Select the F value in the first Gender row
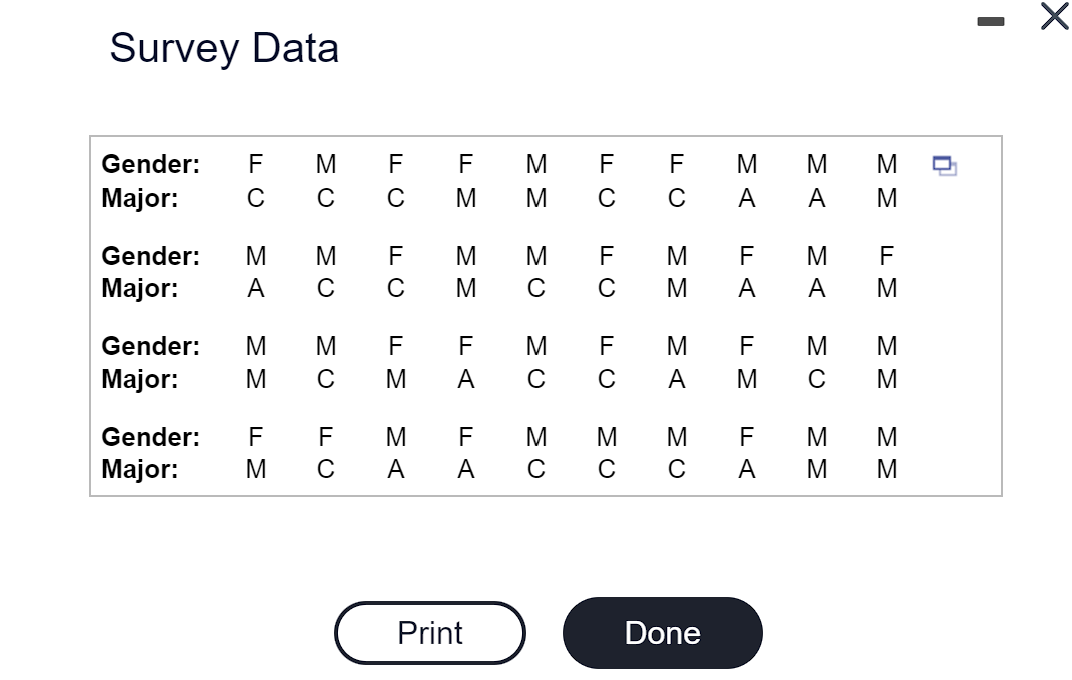The image size is (1072, 680). pyautogui.click(x=255, y=164)
